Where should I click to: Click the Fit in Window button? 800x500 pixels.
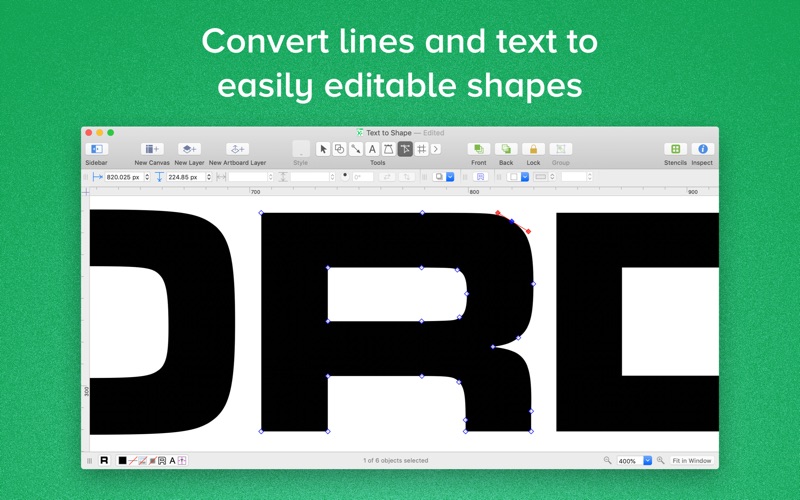click(691, 461)
